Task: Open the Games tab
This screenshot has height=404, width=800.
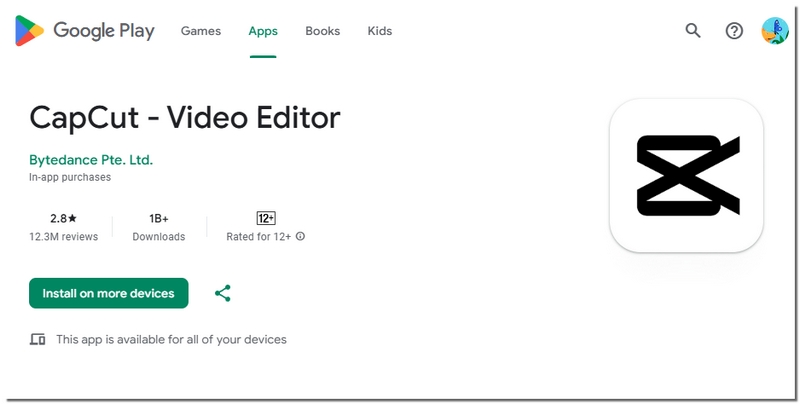Action: [x=201, y=31]
